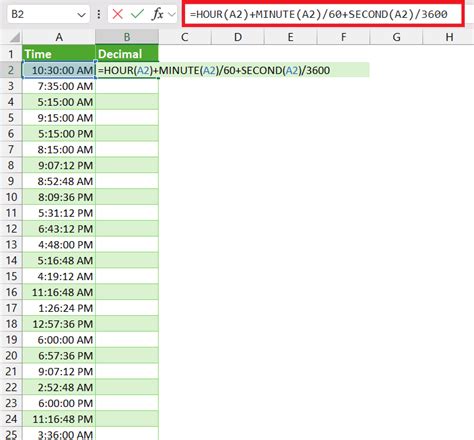Select the cell with 3:36:00 AM

59,434
